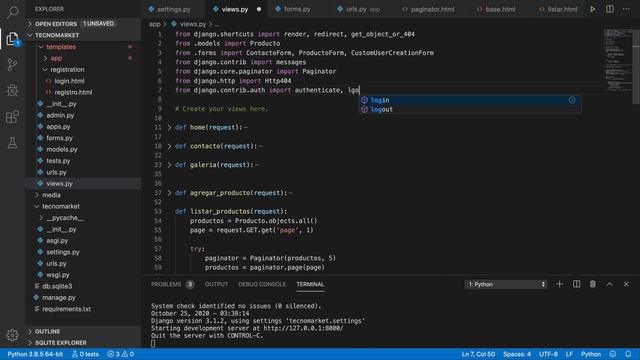Image resolution: width=640 pixels, height=360 pixels.
Task: Open the Testing flask view
Action: 12,143
